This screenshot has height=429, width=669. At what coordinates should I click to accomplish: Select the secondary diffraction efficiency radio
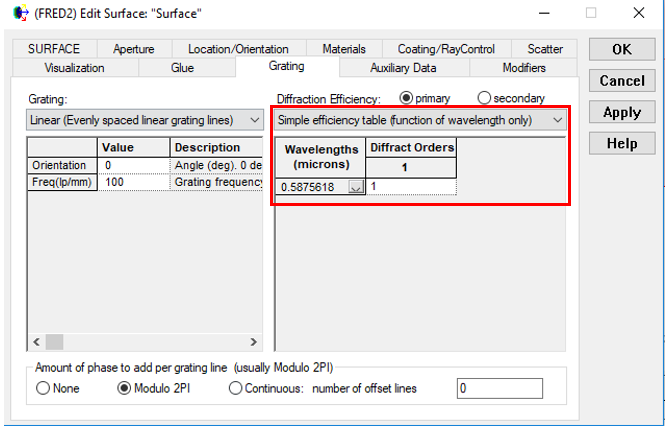coord(485,98)
